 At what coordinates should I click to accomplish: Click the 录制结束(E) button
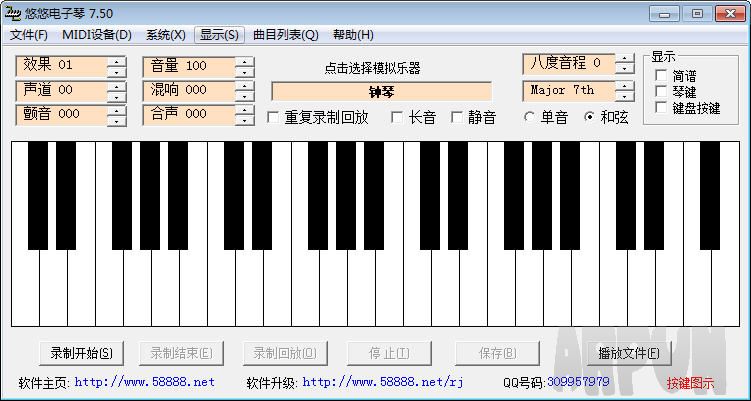[181, 354]
